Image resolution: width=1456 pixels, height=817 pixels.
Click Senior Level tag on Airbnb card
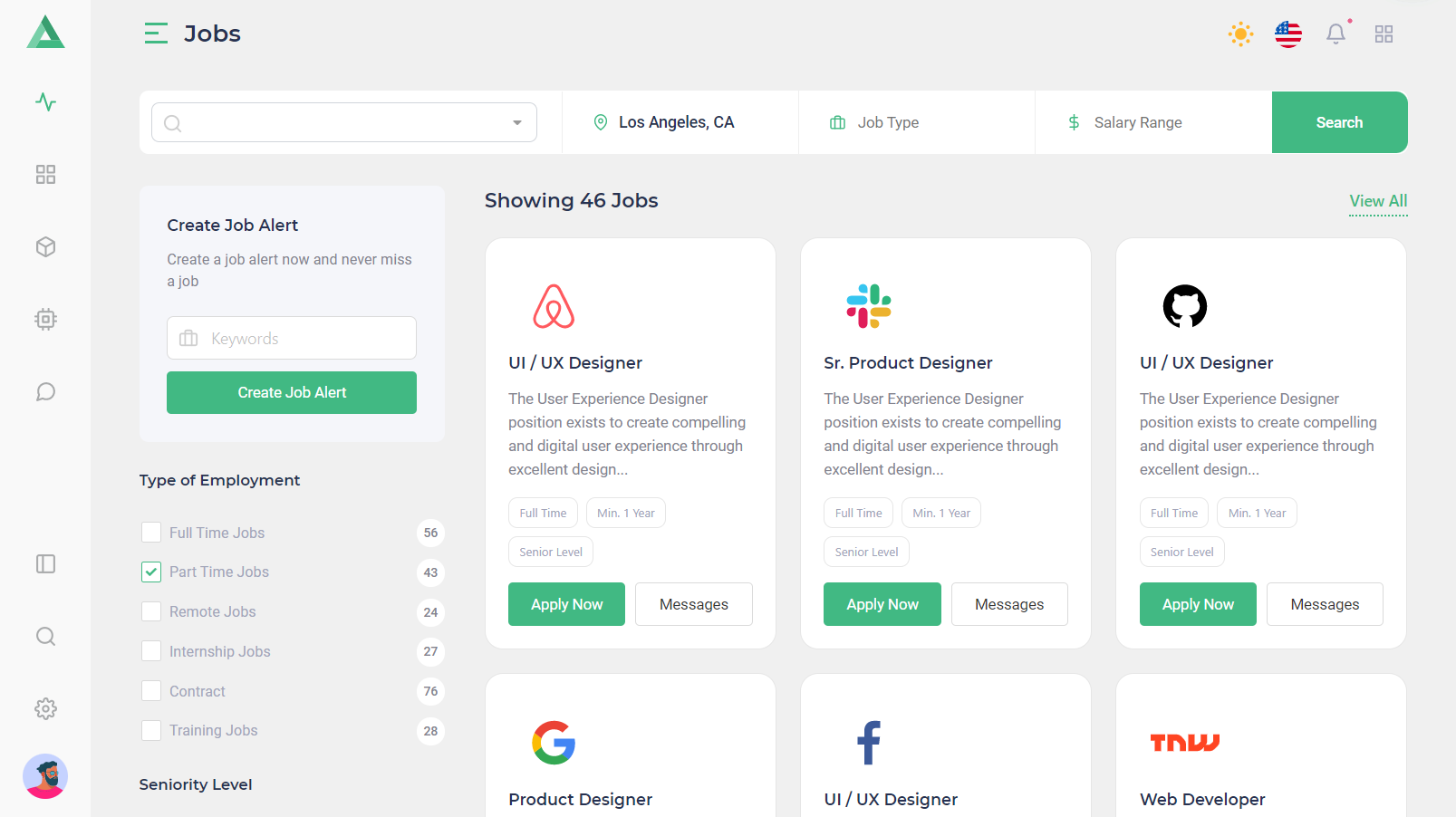pos(551,552)
